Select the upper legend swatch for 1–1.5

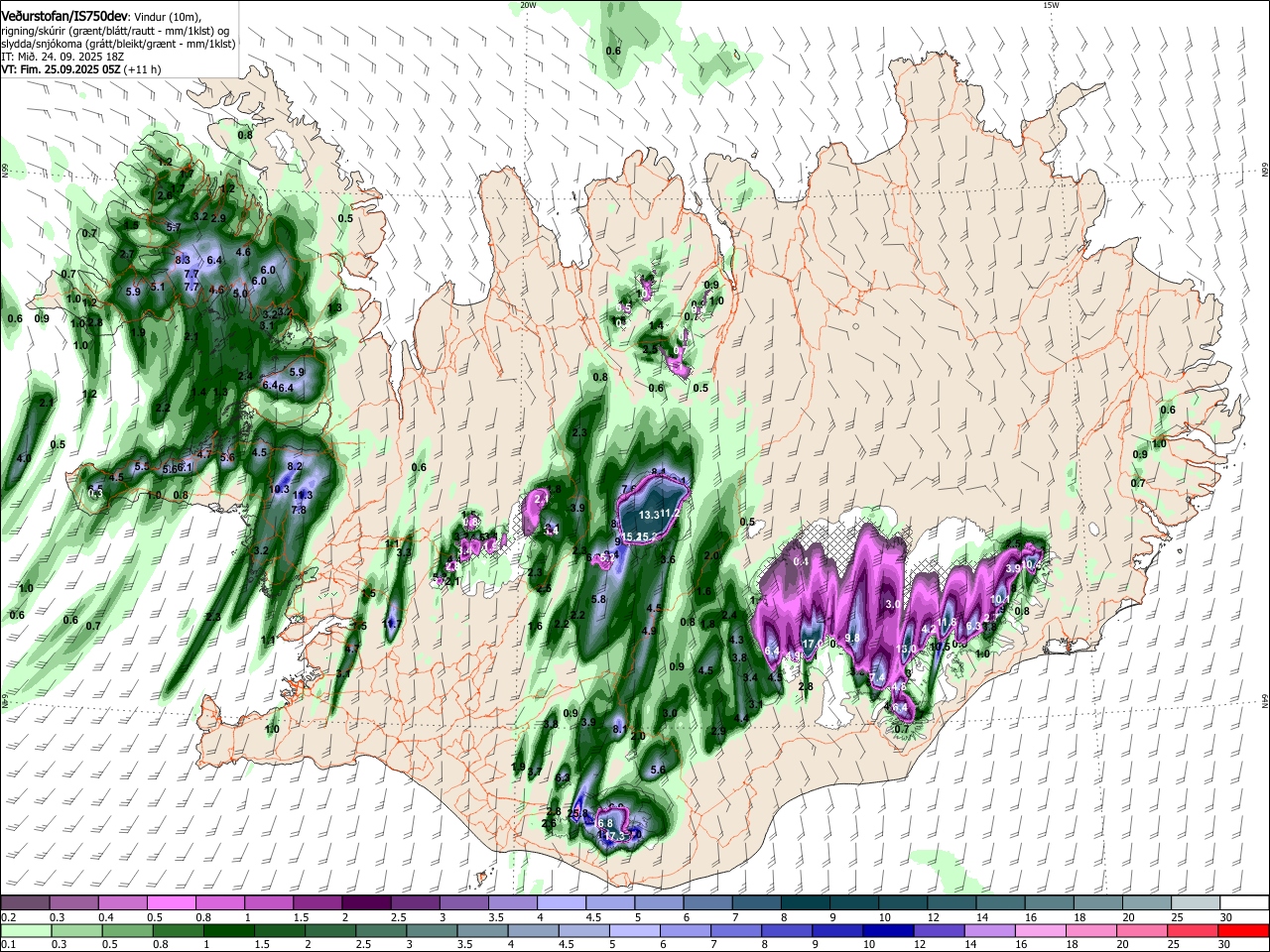[268, 902]
